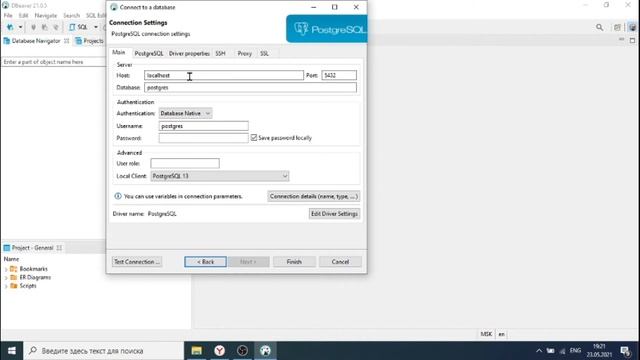Image resolution: width=640 pixels, height=360 pixels.
Task: Click the maximize editor area square icon
Action: click(632, 40)
